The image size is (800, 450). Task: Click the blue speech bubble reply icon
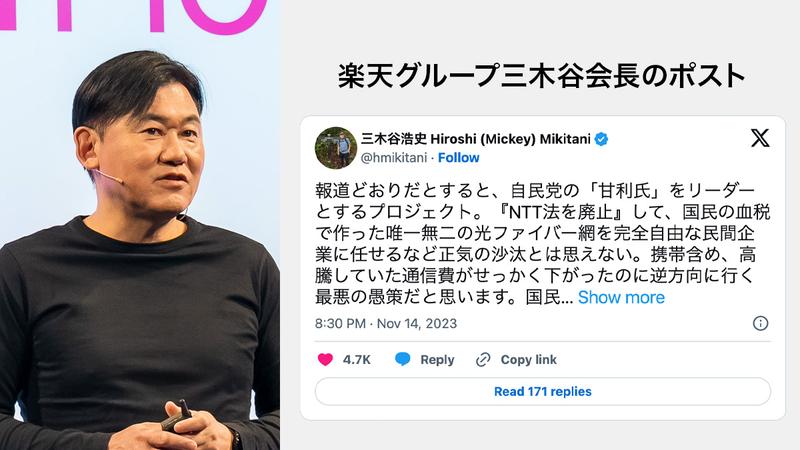pos(403,359)
